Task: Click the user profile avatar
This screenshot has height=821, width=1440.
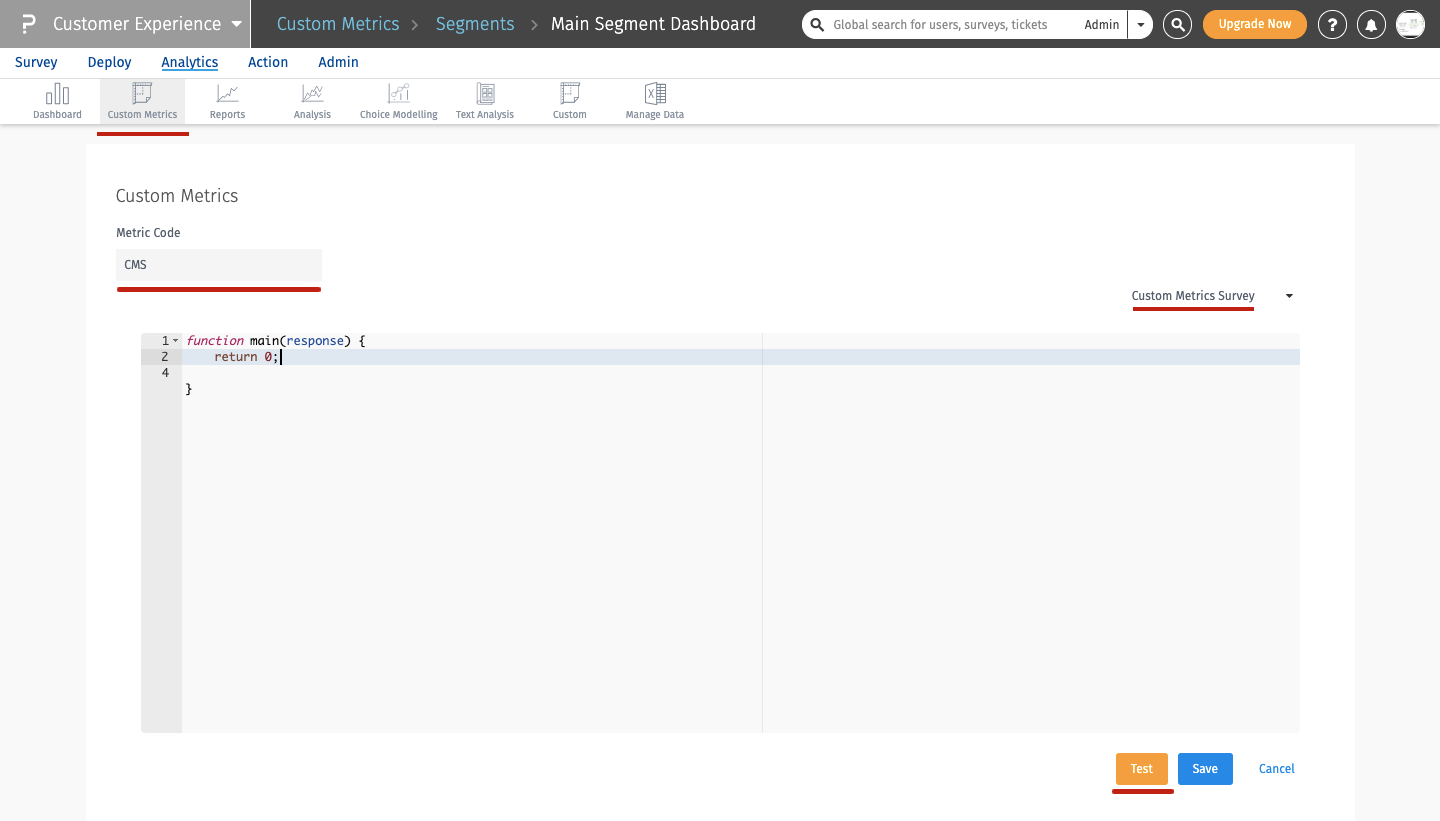Action: coord(1410,24)
